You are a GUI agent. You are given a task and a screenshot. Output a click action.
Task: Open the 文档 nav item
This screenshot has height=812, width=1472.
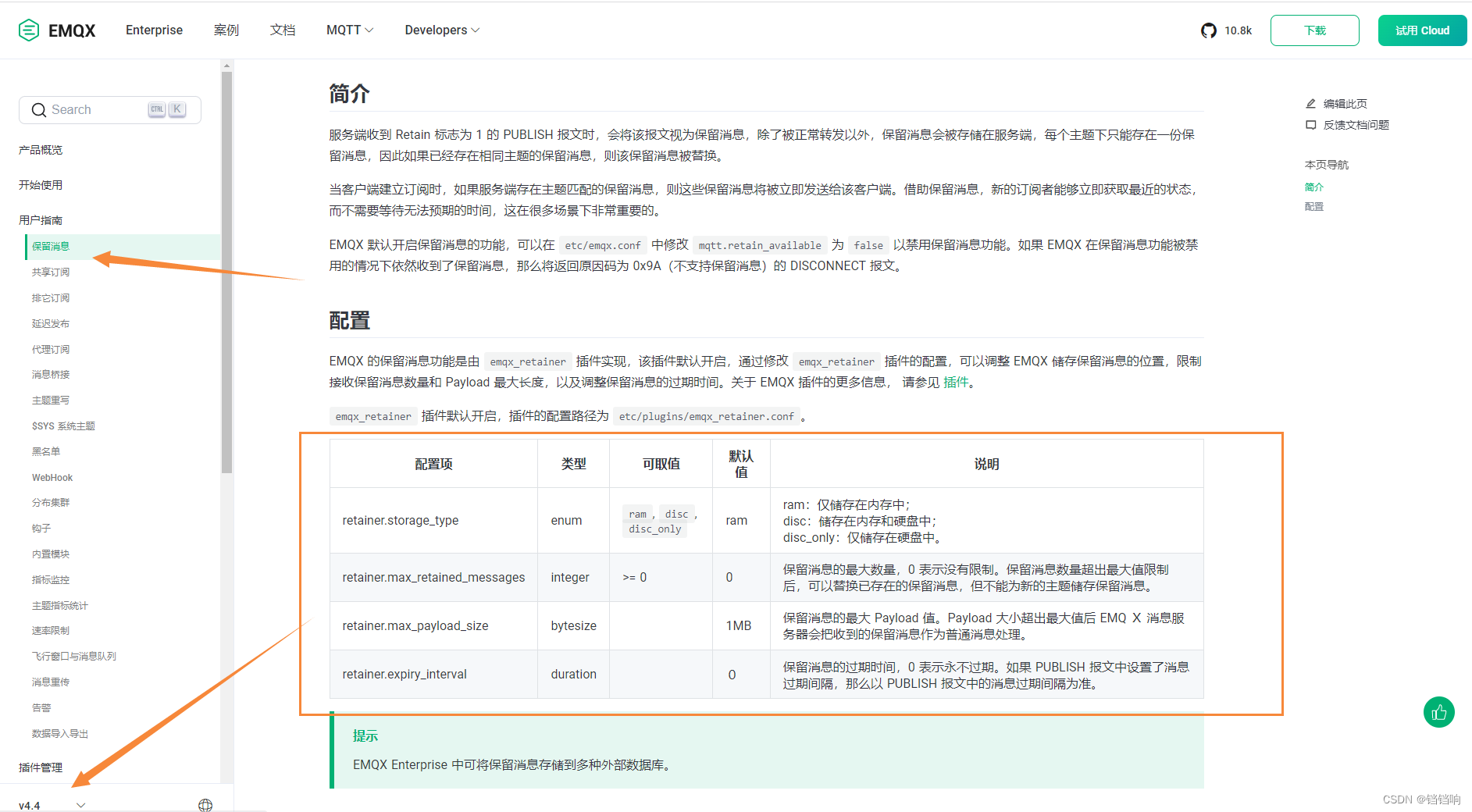(283, 30)
